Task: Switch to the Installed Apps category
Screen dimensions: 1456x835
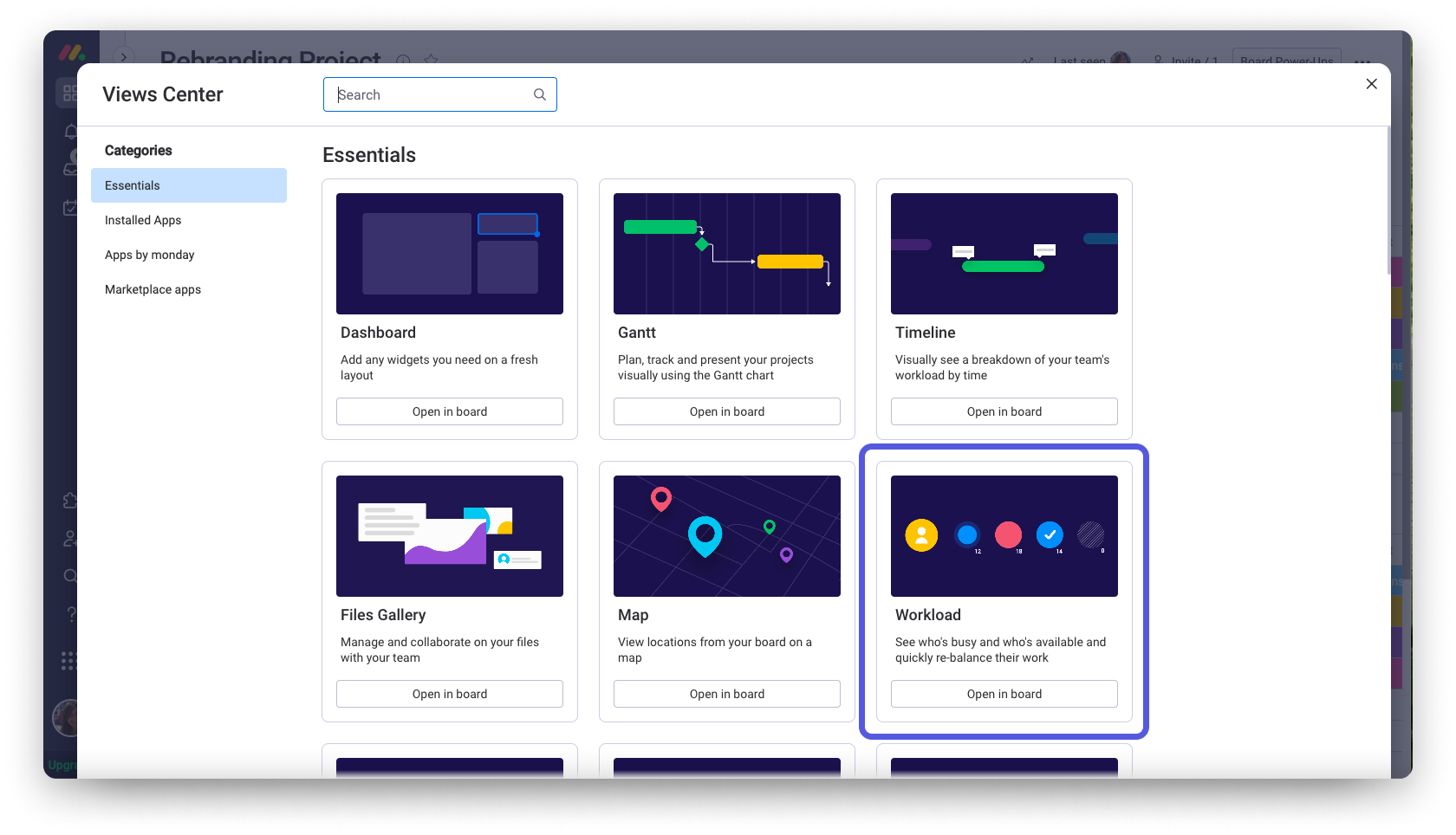Action: click(x=189, y=220)
